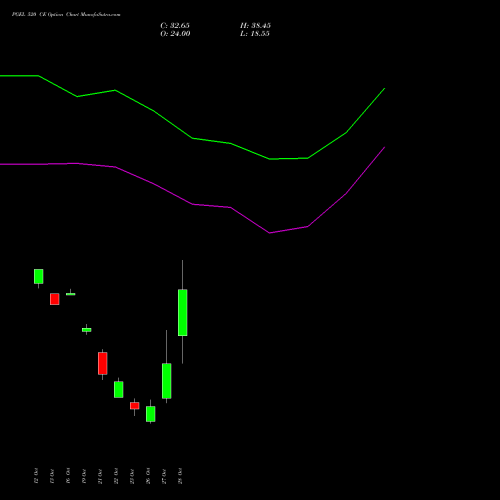Click the 27 Oct green candle

[166, 381]
